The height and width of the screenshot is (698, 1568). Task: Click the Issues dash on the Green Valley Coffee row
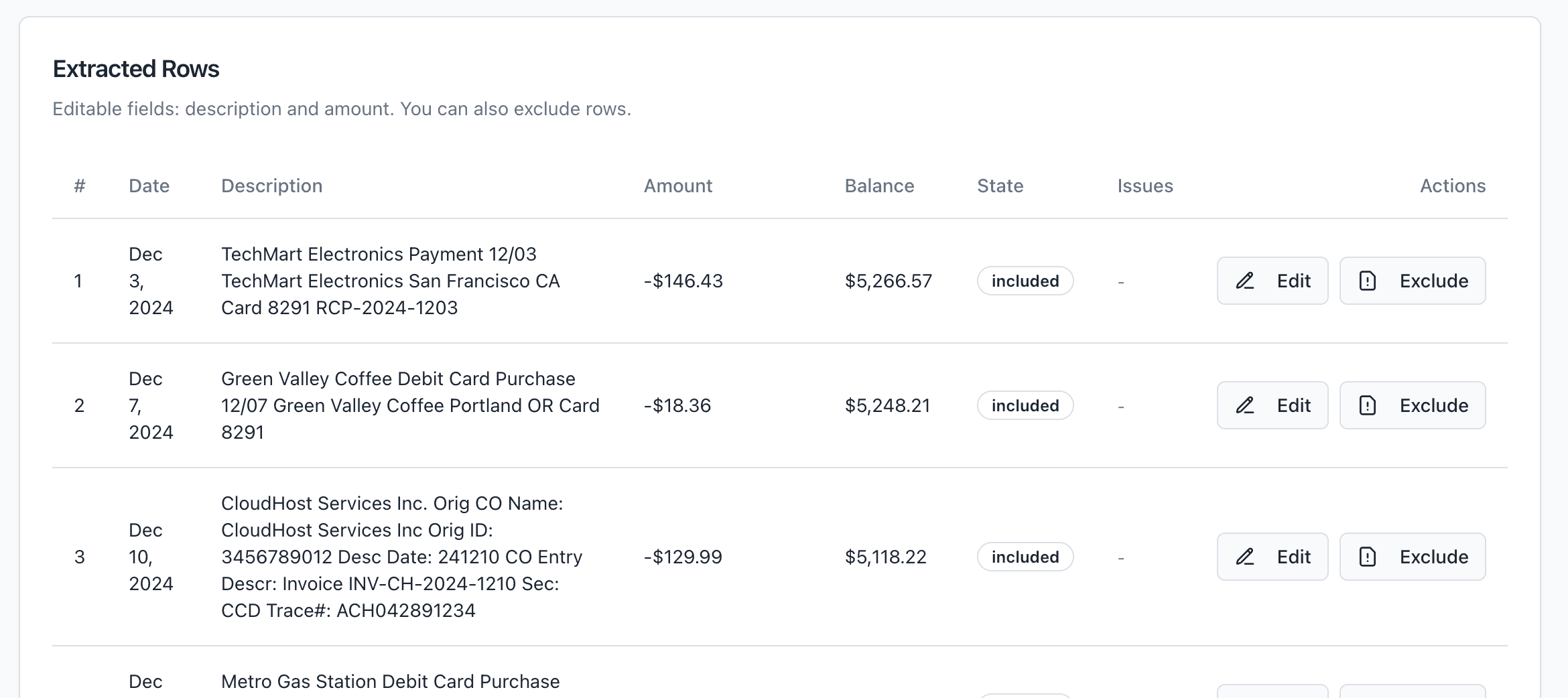(1122, 405)
